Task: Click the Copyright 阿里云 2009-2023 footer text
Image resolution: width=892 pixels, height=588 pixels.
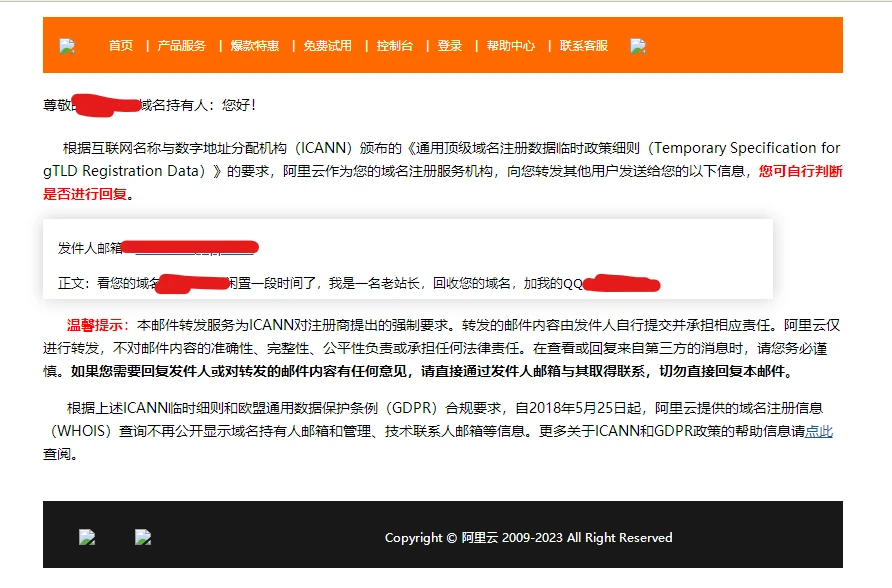Action: pos(528,538)
